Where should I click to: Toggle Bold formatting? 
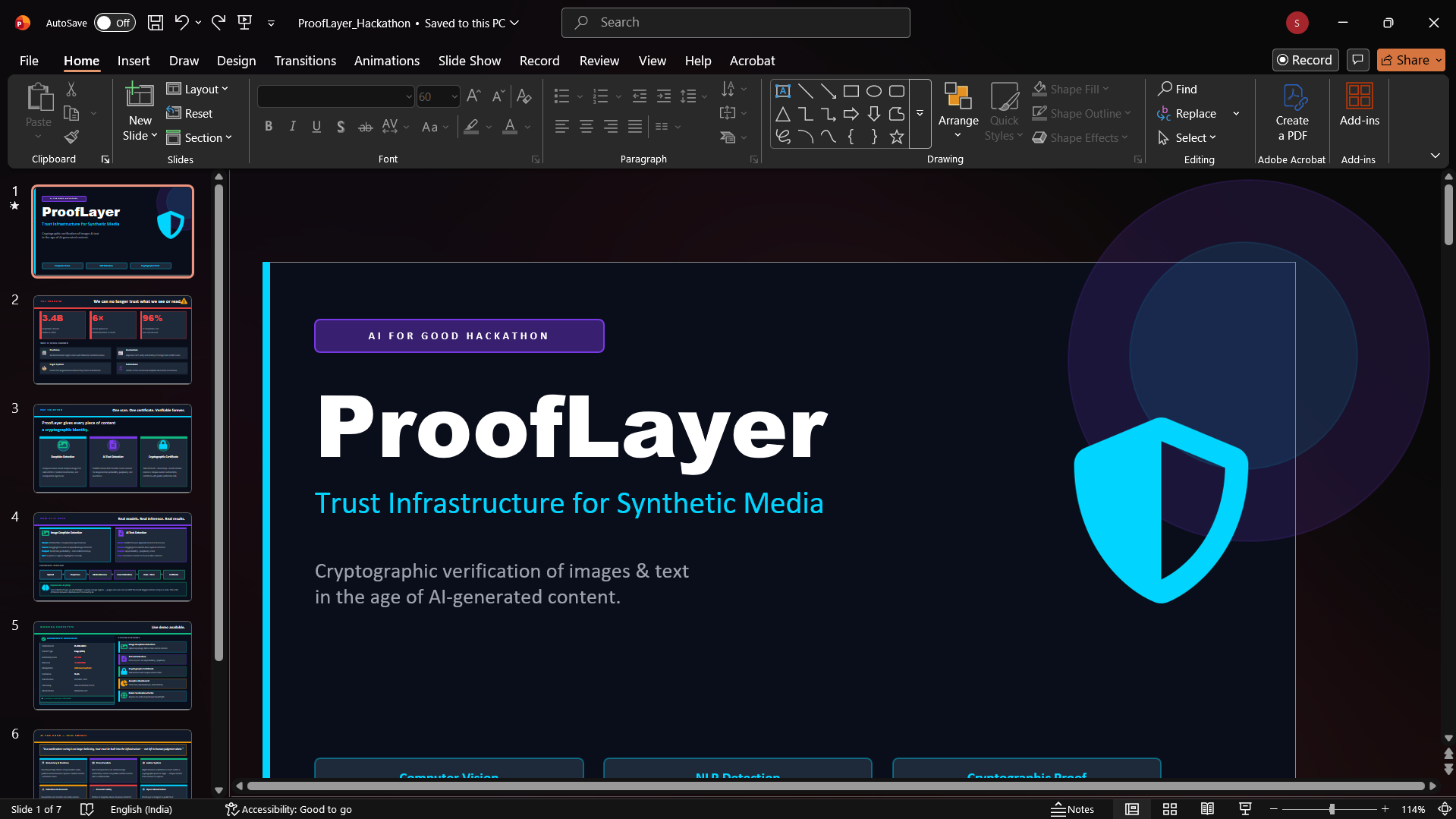[x=268, y=127]
